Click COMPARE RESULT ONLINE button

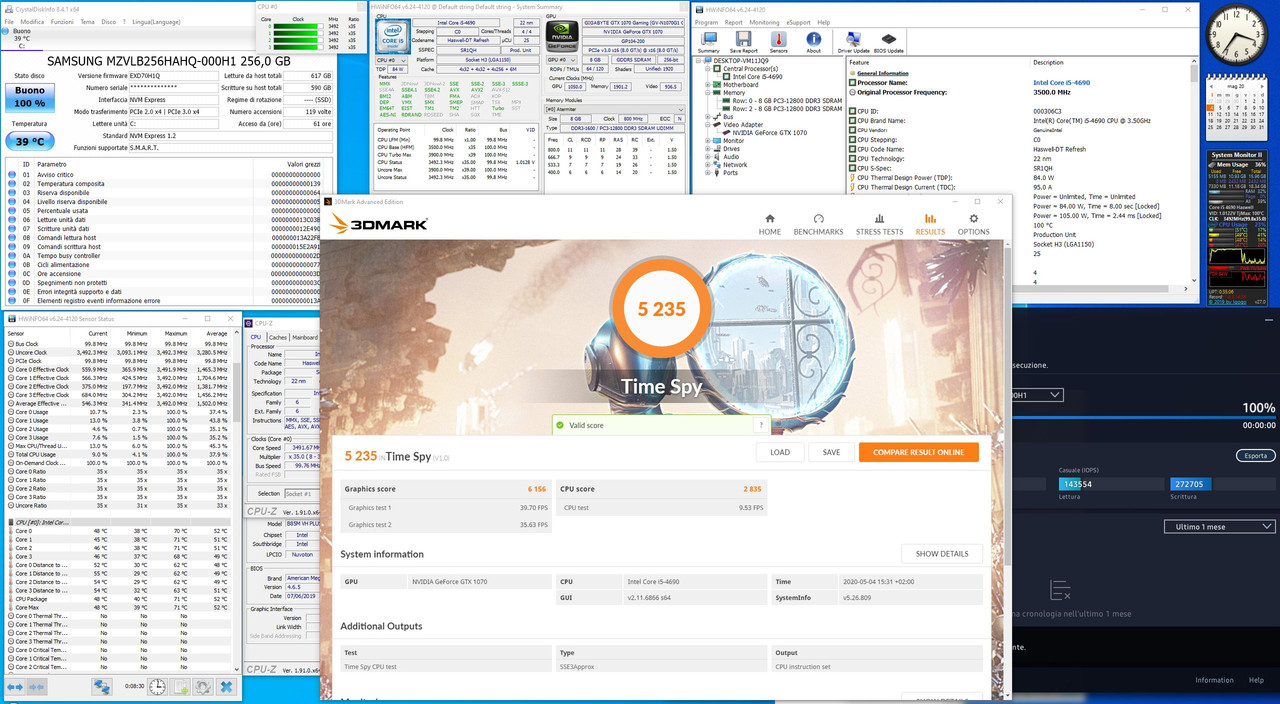(x=919, y=452)
